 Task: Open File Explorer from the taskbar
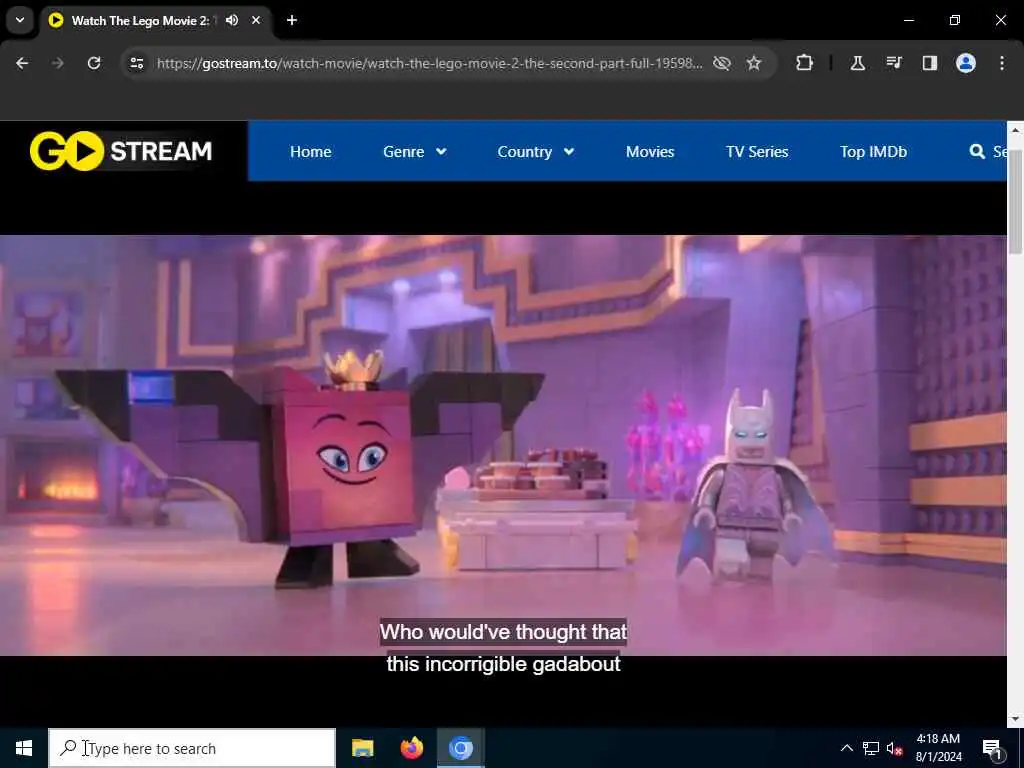362,748
